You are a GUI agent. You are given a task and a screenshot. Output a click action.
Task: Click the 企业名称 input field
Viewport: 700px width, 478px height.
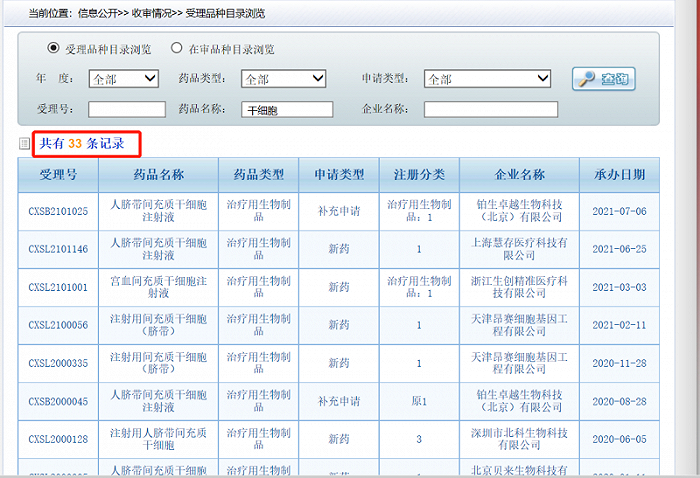pyautogui.click(x=491, y=109)
